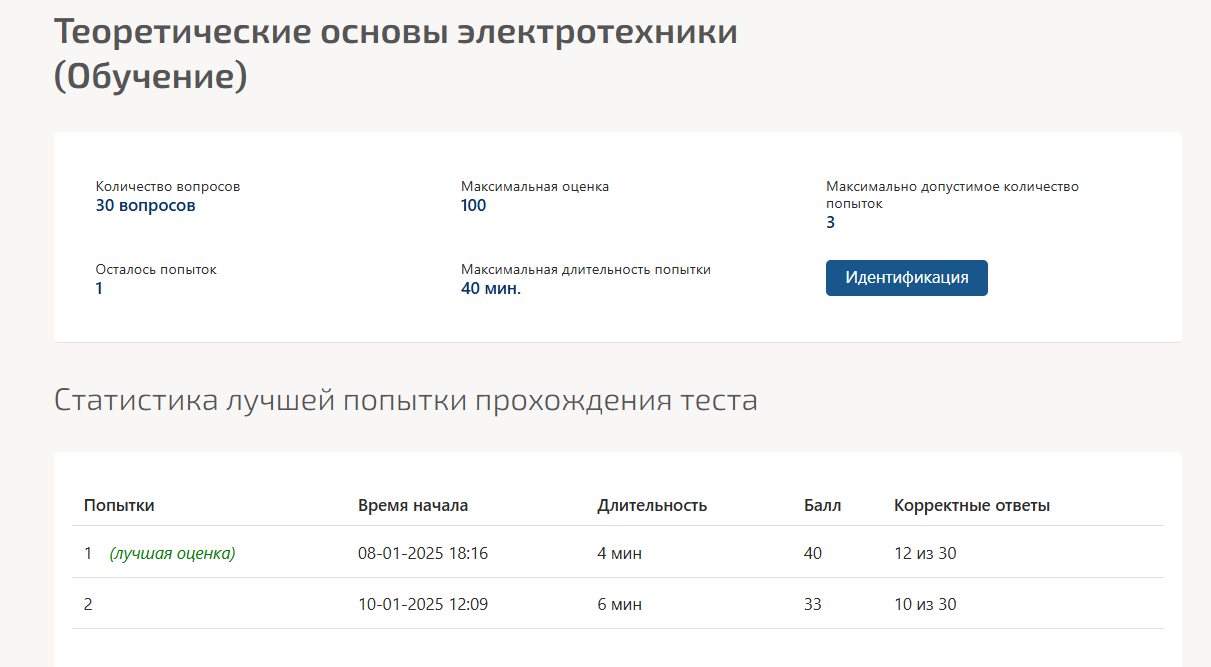This screenshot has width=1211, height=667.
Task: Click the Время начала column header
Action: (412, 505)
